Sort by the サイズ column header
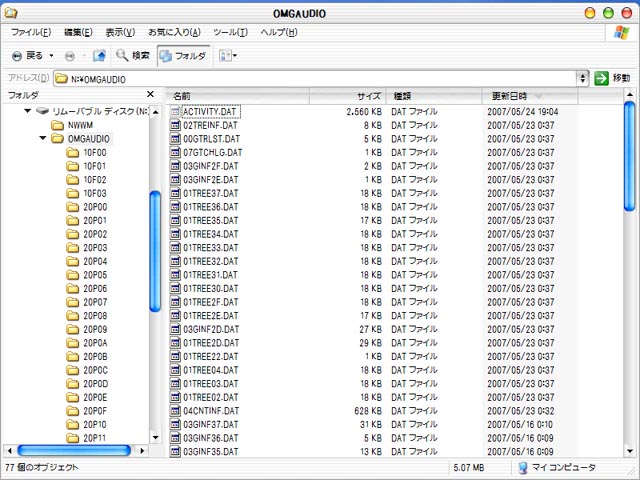This screenshot has height=480, width=640. pyautogui.click(x=348, y=96)
